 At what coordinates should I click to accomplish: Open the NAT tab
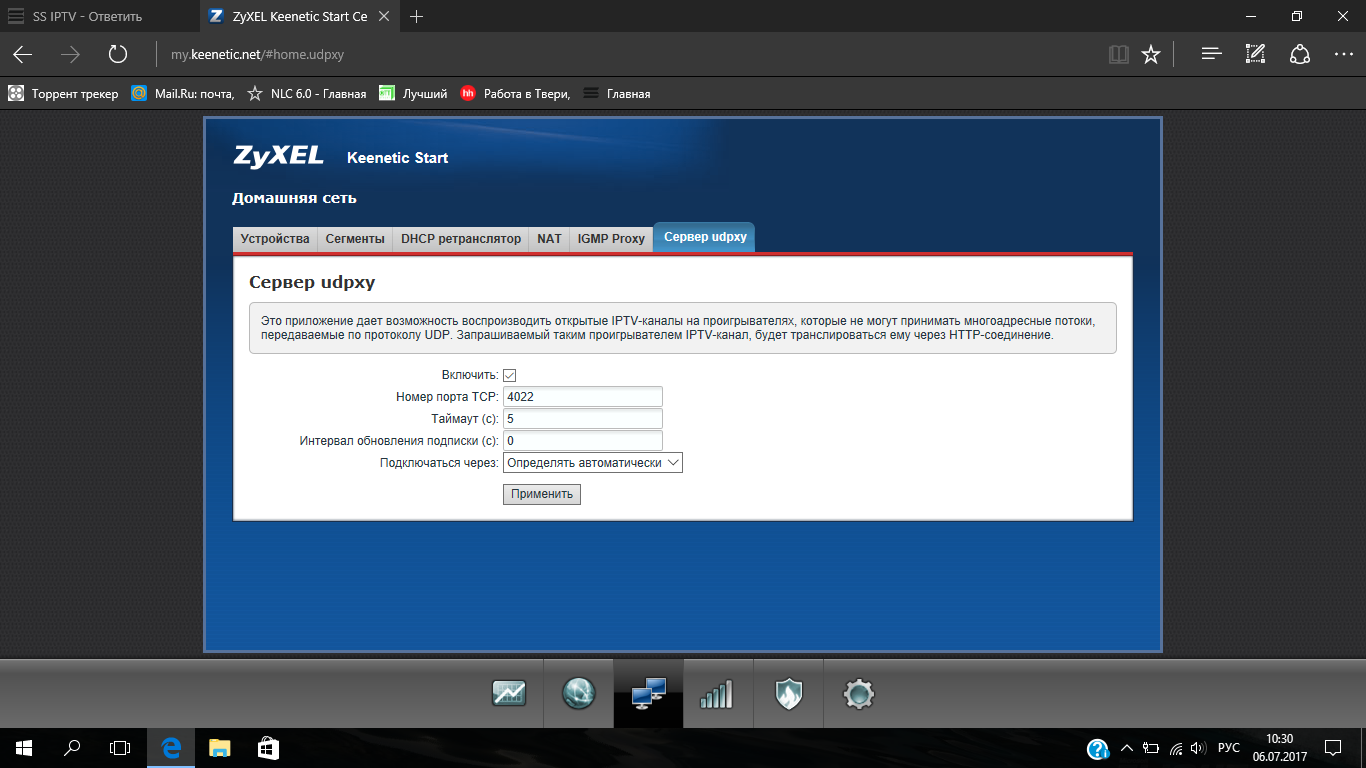(x=549, y=239)
